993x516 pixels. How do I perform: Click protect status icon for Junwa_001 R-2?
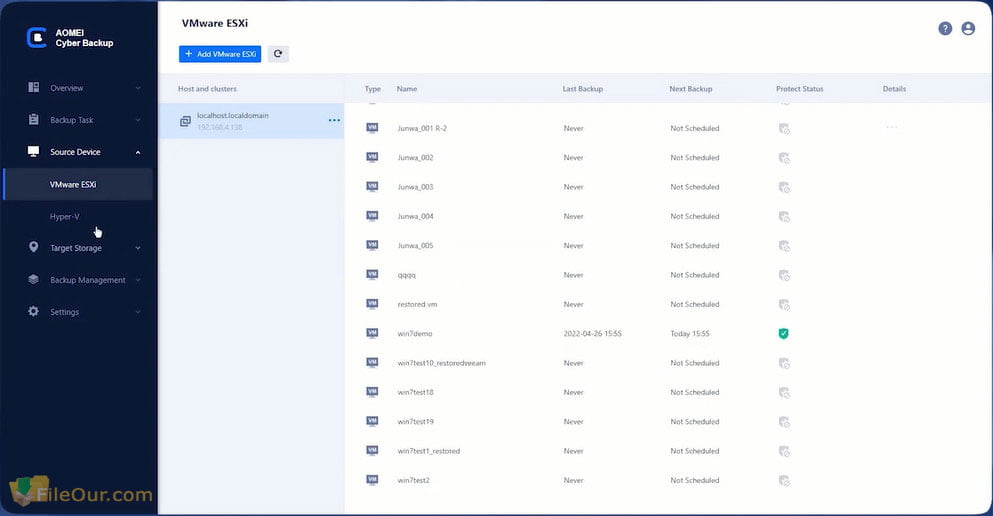(784, 129)
